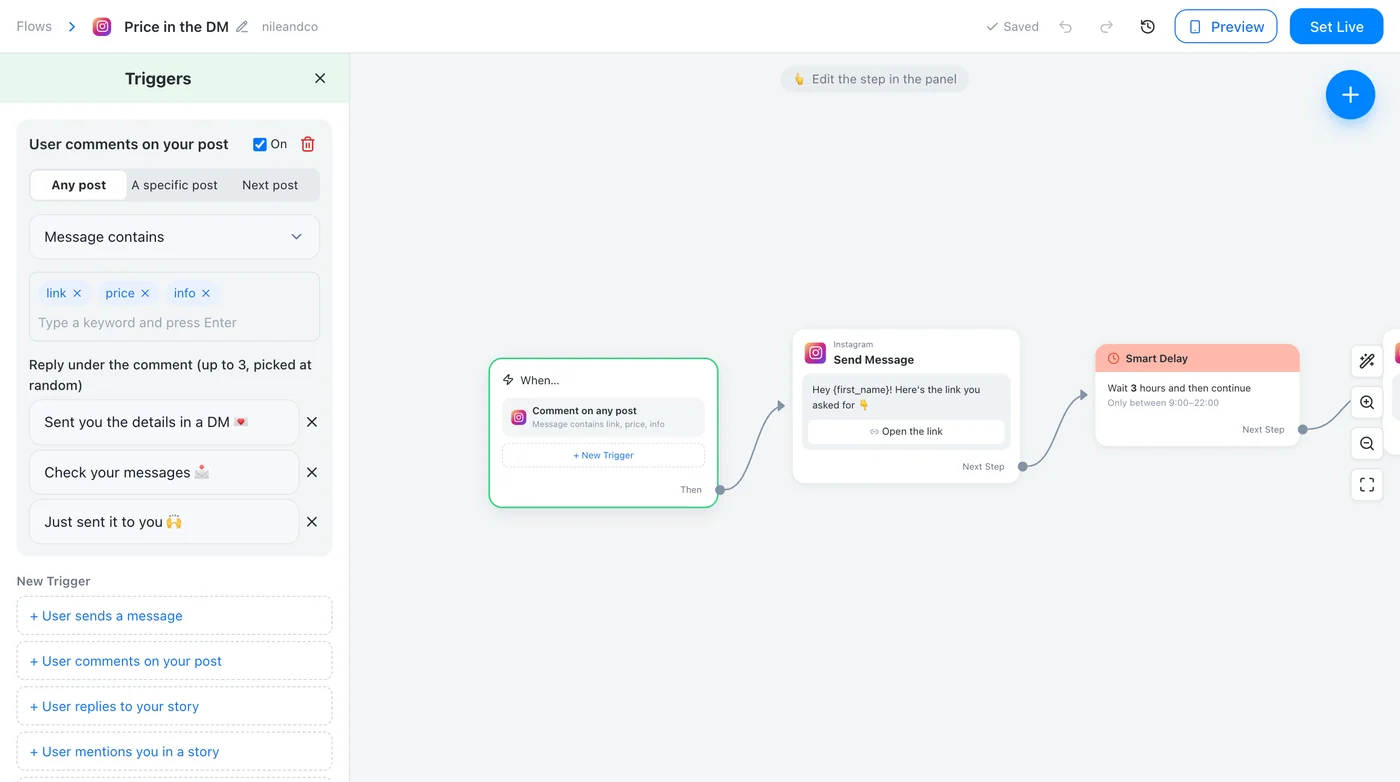Viewport: 1400px width, 782px height.
Task: Add a new step with plus button
Action: (1350, 95)
